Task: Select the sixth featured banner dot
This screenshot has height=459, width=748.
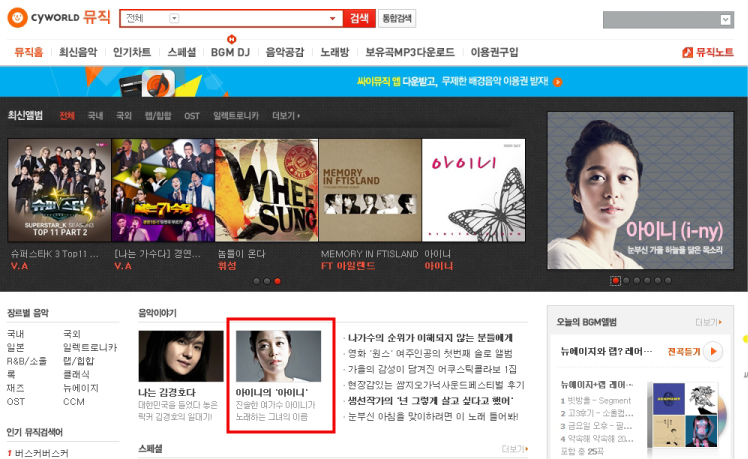Action: tap(668, 281)
